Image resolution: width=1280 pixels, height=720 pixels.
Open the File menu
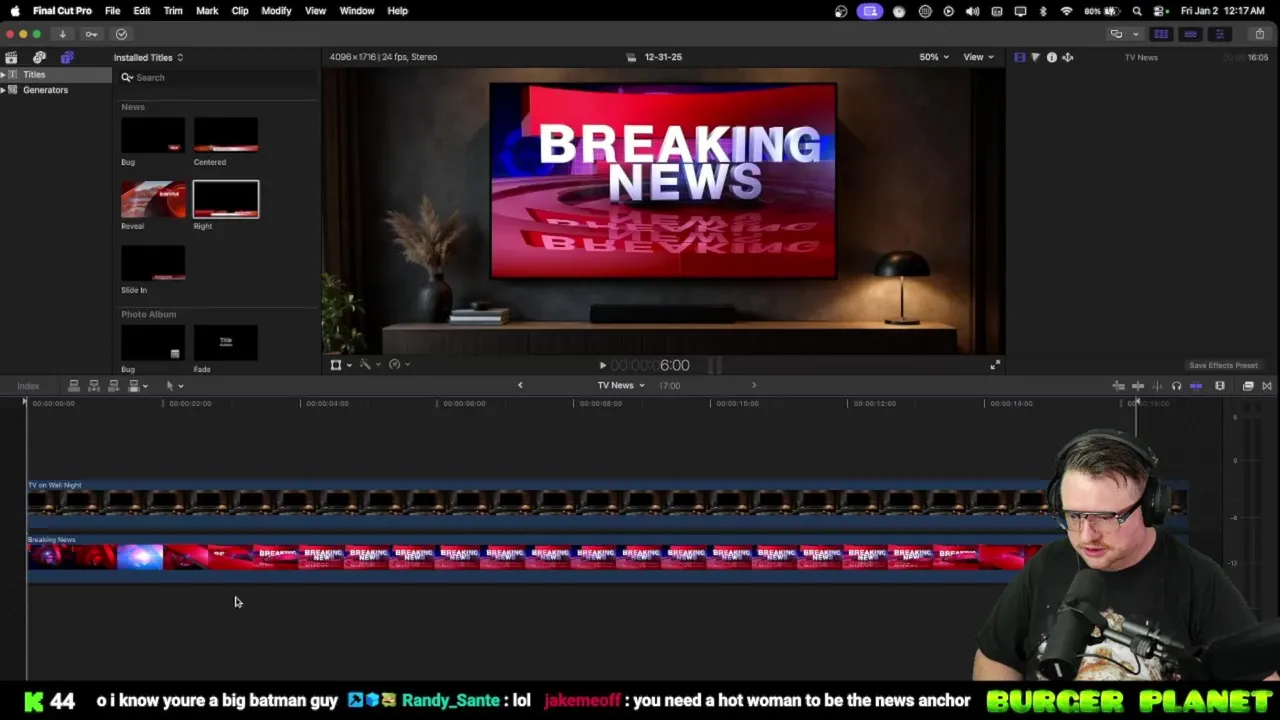(112, 11)
